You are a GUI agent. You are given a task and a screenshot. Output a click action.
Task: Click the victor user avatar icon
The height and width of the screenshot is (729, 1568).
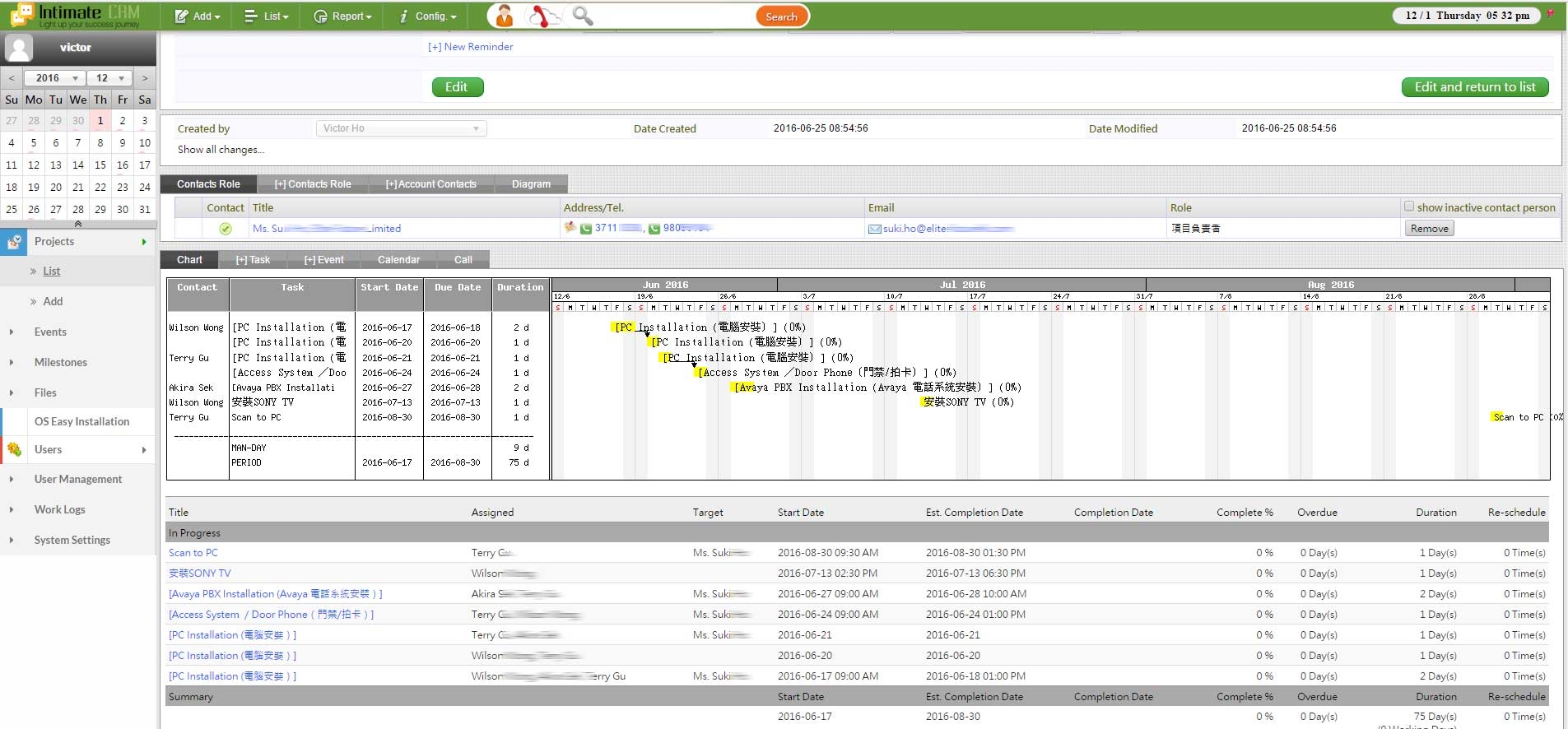(19, 48)
